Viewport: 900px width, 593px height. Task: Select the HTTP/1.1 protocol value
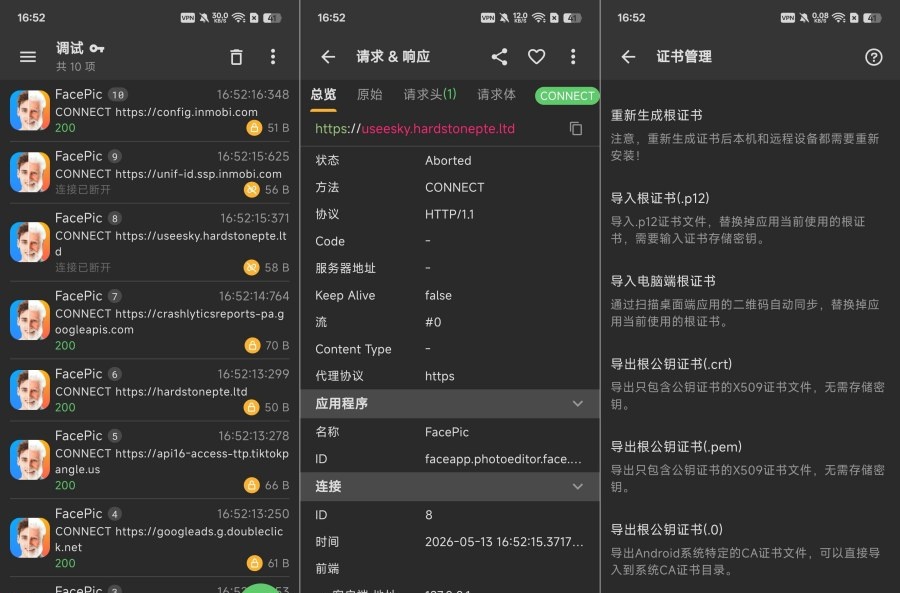(x=449, y=215)
